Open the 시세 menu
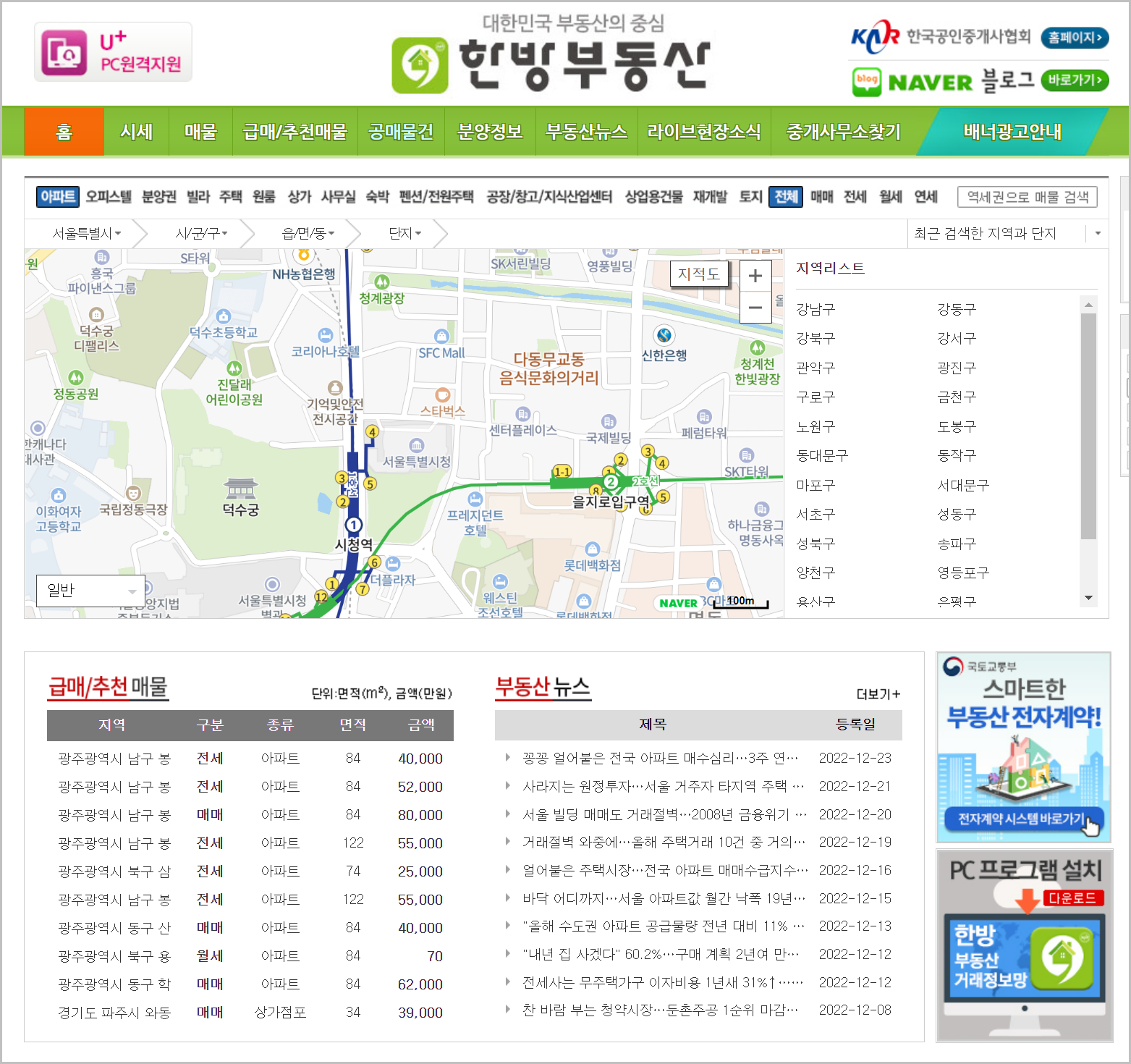Image resolution: width=1131 pixels, height=1064 pixels. click(136, 132)
